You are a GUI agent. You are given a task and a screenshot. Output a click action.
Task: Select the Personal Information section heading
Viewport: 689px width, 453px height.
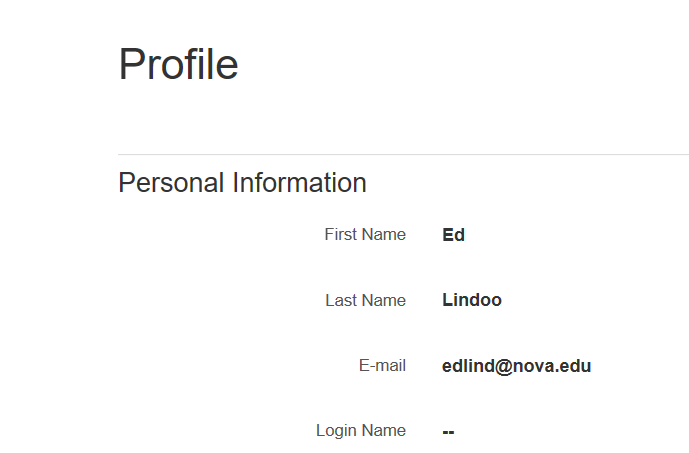click(x=242, y=183)
